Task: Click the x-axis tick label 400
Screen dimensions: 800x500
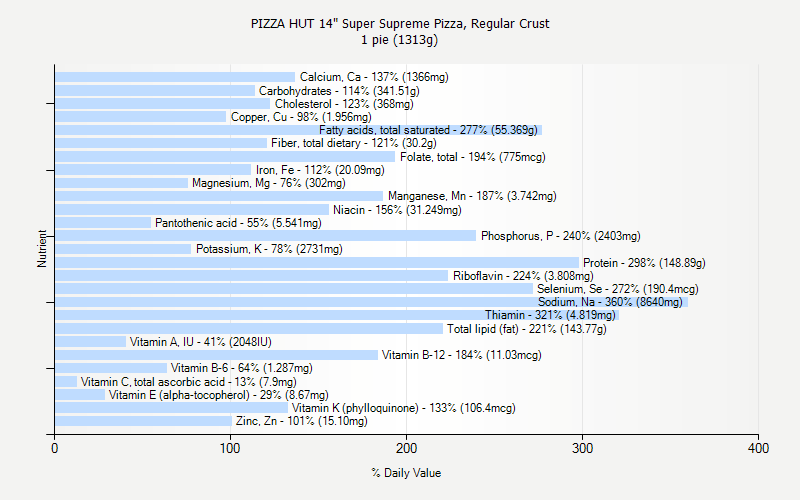Action: [758, 448]
